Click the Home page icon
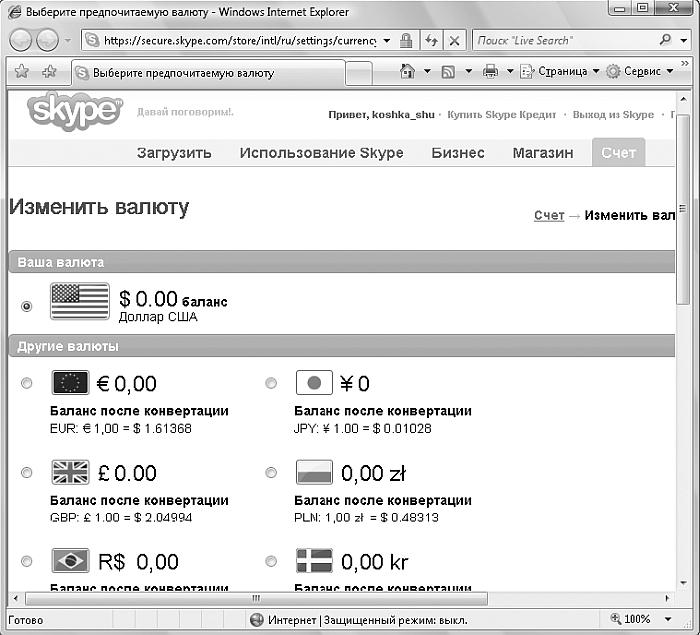This screenshot has width=700, height=635. tap(407, 72)
